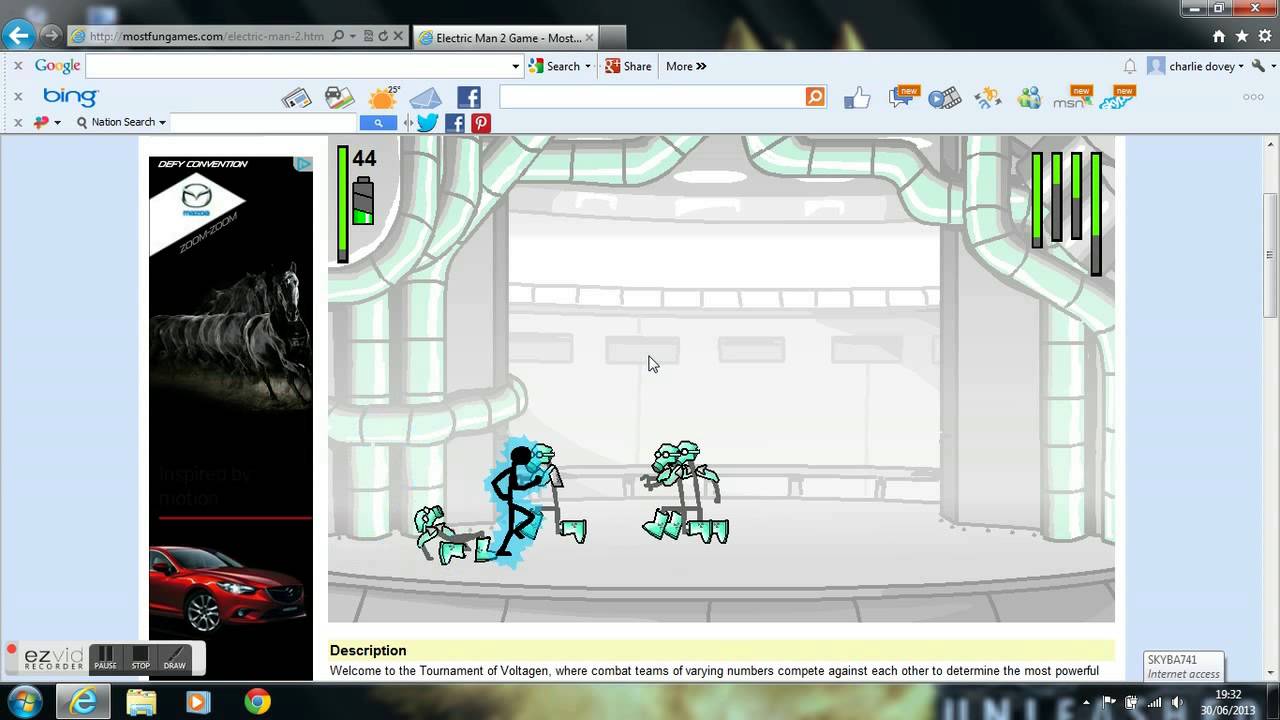
Task: Click the ezvid Draw button
Action: pyautogui.click(x=175, y=658)
